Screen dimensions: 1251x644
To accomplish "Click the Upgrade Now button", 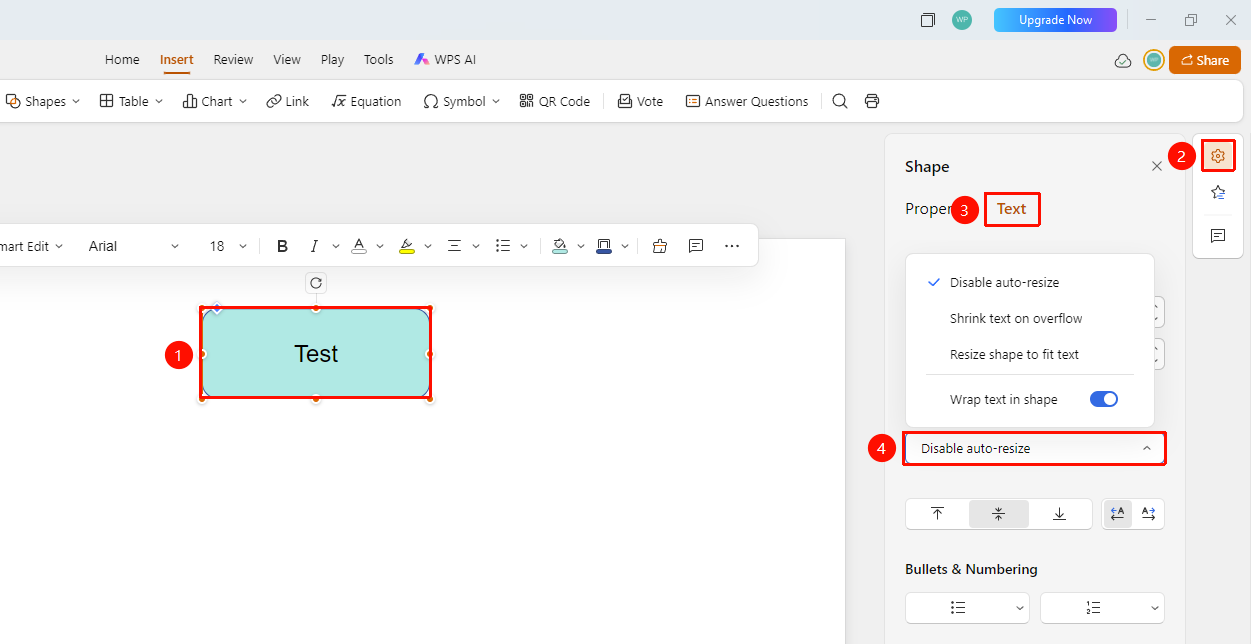I will pyautogui.click(x=1055, y=20).
